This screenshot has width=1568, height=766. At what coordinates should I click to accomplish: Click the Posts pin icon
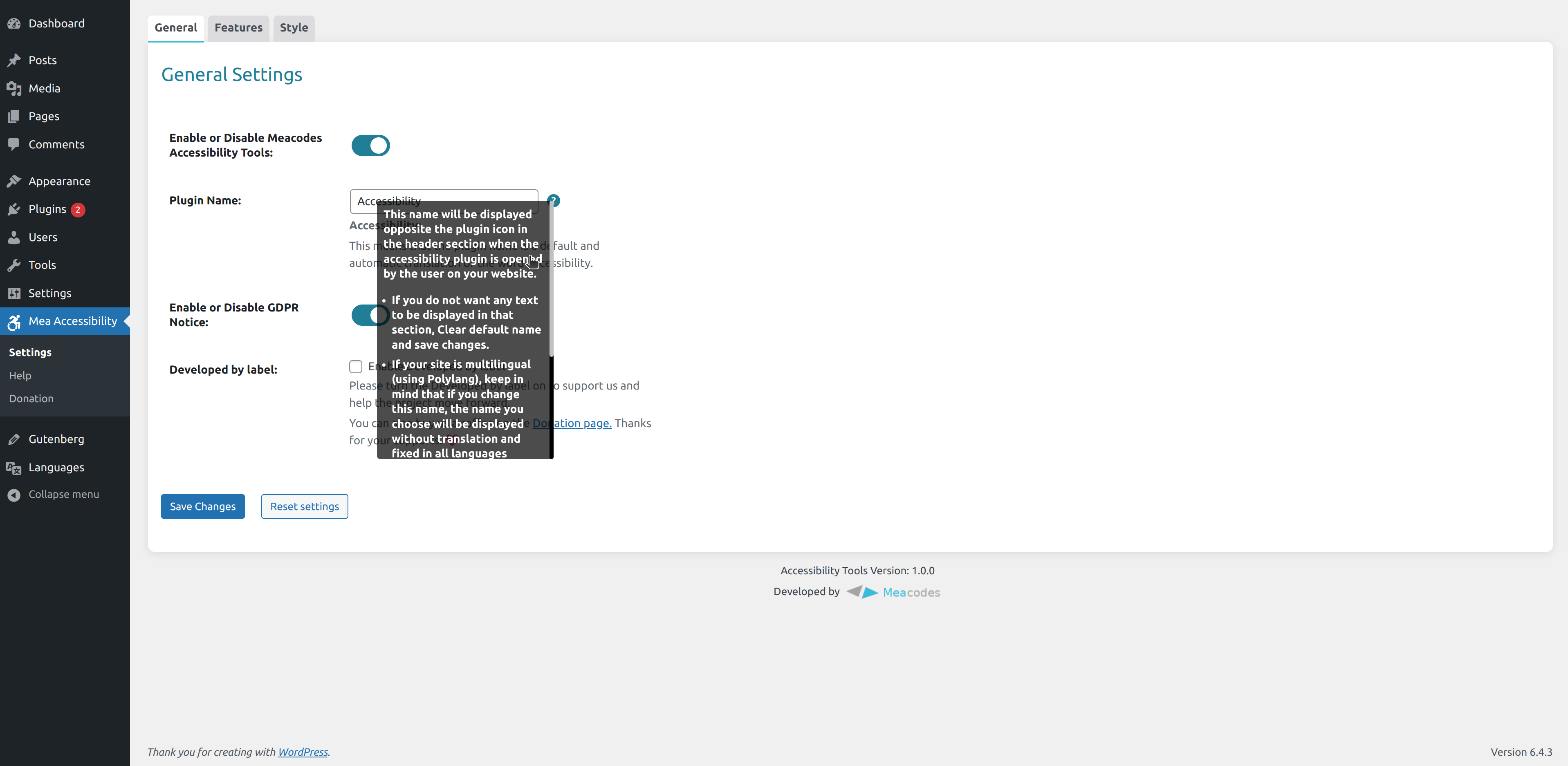pos(14,60)
